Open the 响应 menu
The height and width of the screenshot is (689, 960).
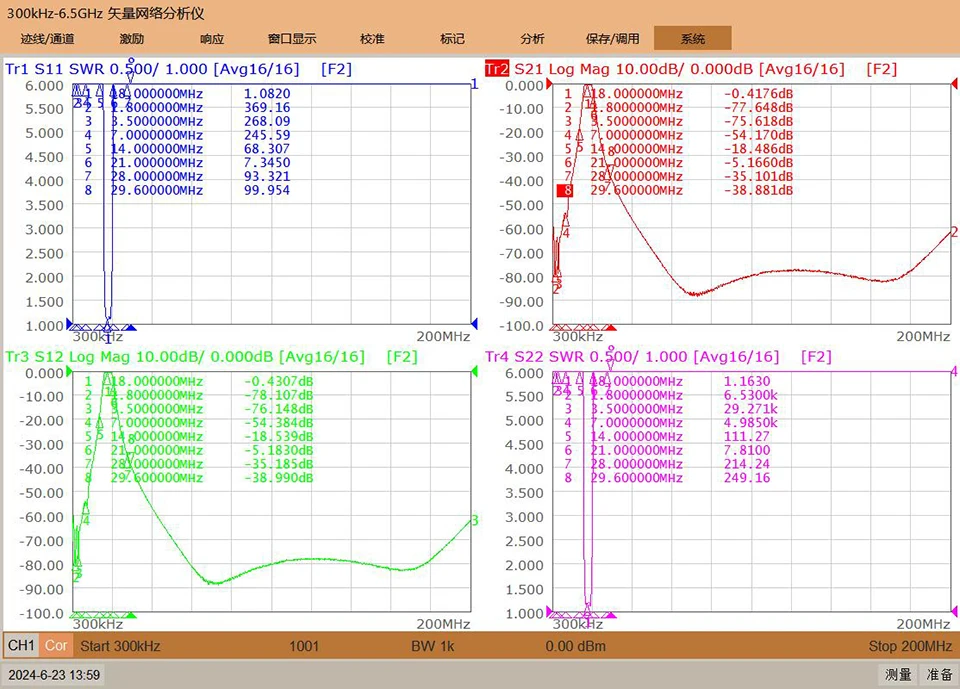pyautogui.click(x=212, y=39)
